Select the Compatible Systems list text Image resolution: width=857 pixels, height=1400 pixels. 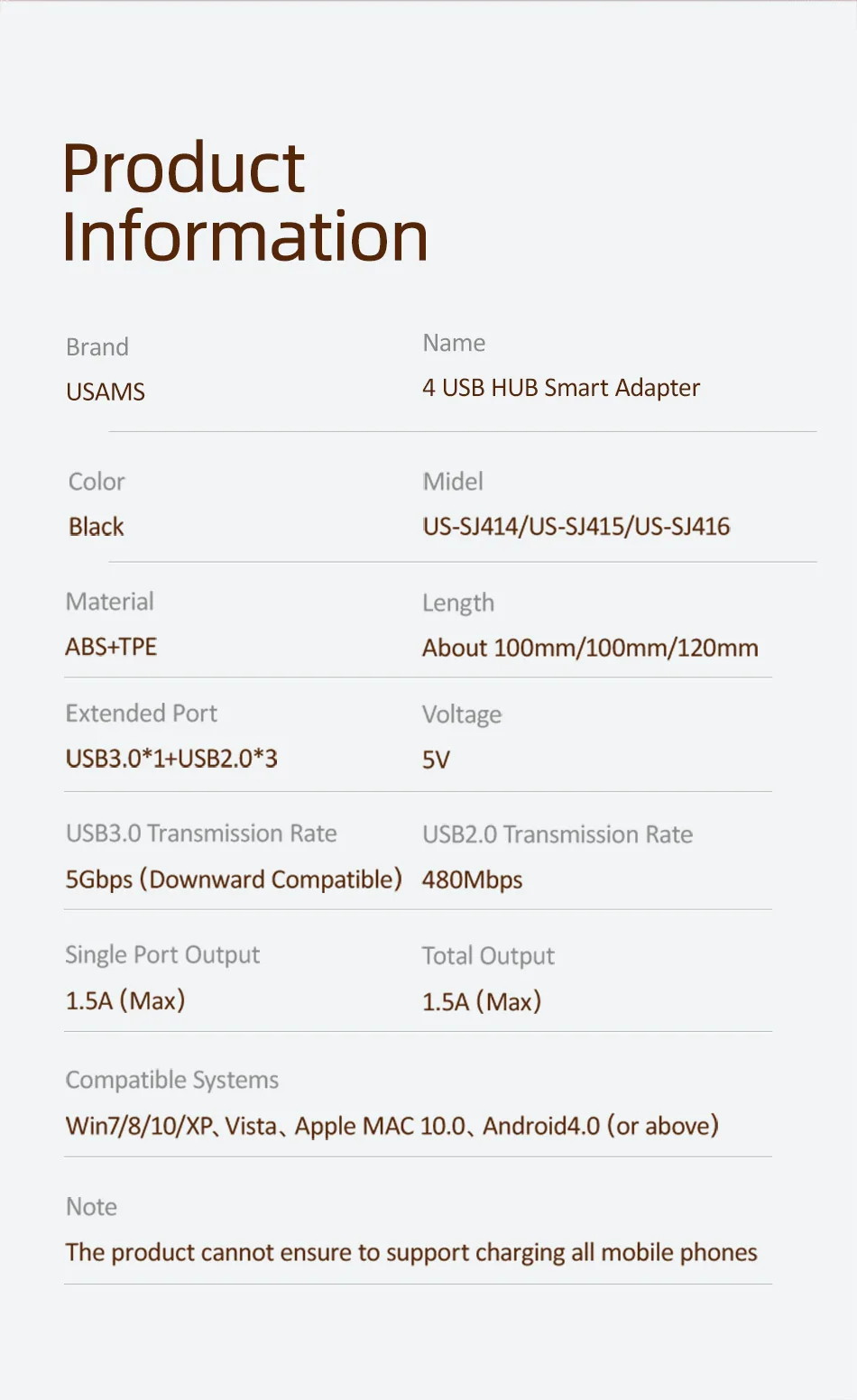(x=392, y=1126)
